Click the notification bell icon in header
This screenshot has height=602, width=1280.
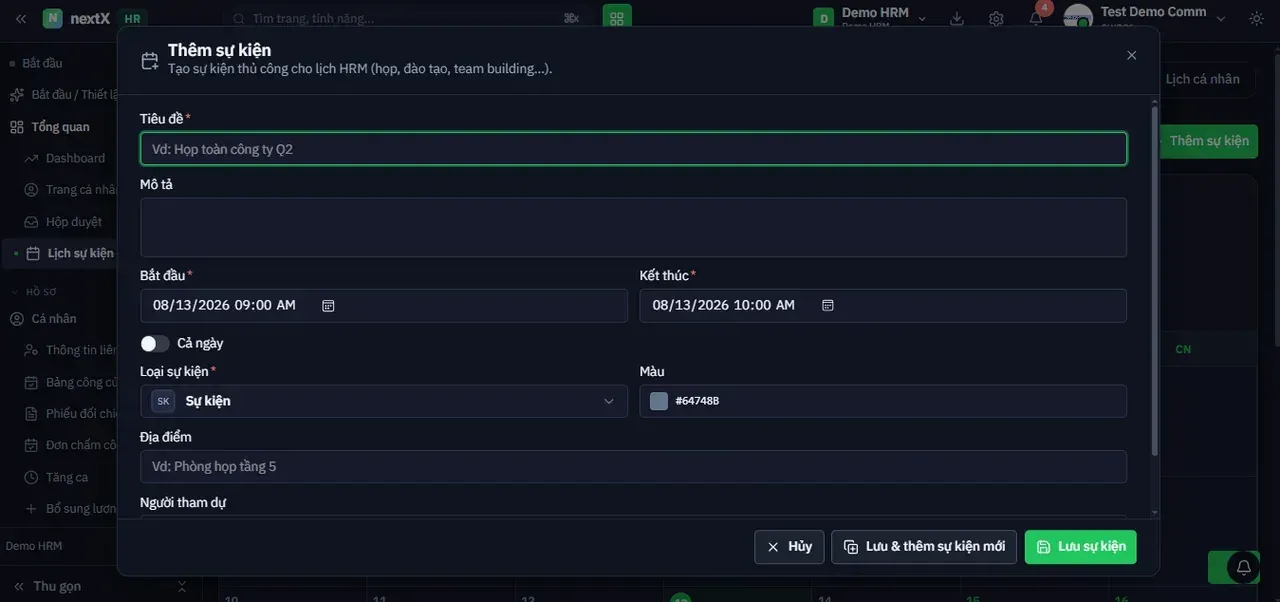1036,18
